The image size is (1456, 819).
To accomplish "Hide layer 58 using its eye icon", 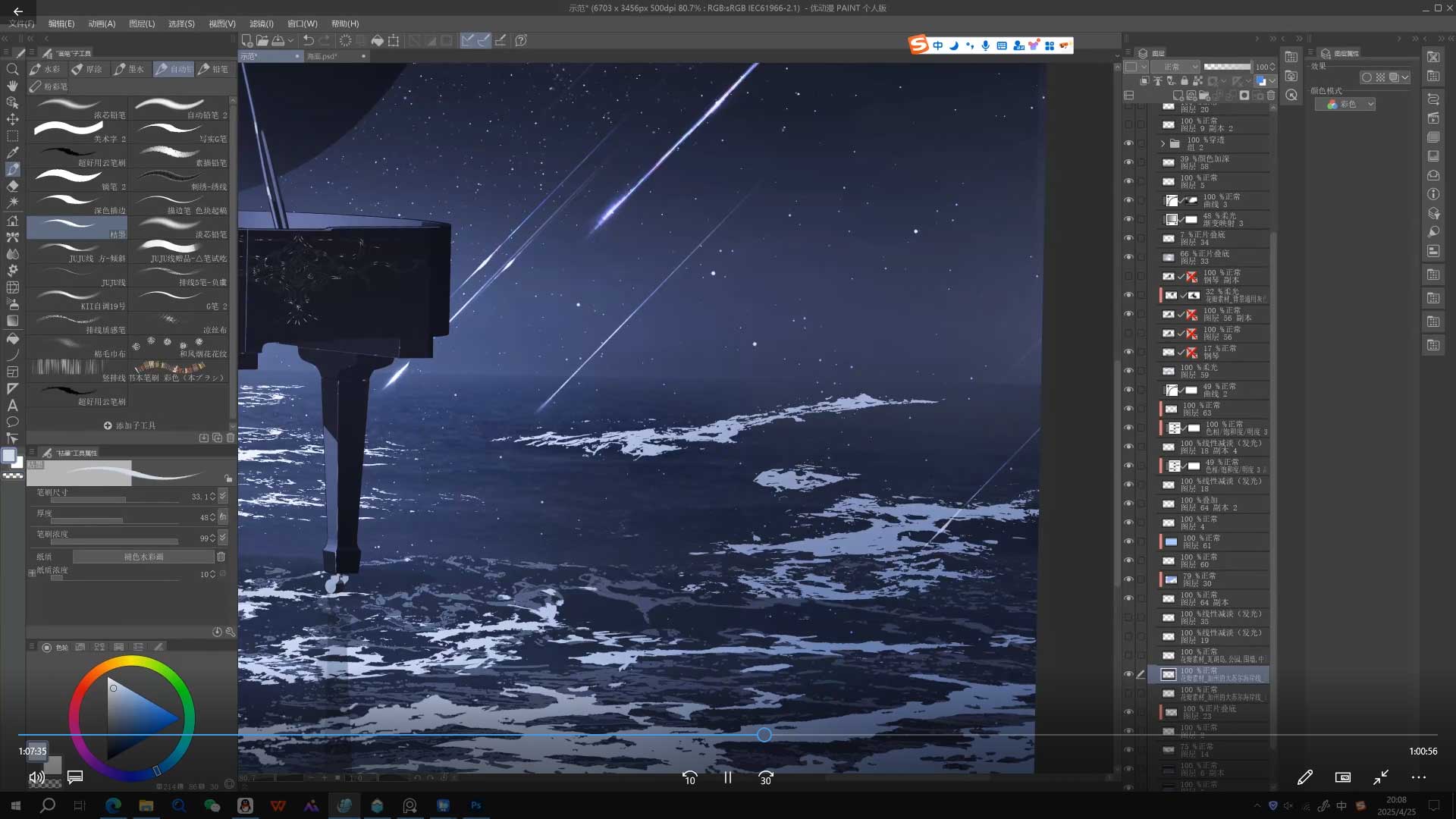I will click(x=1128, y=162).
